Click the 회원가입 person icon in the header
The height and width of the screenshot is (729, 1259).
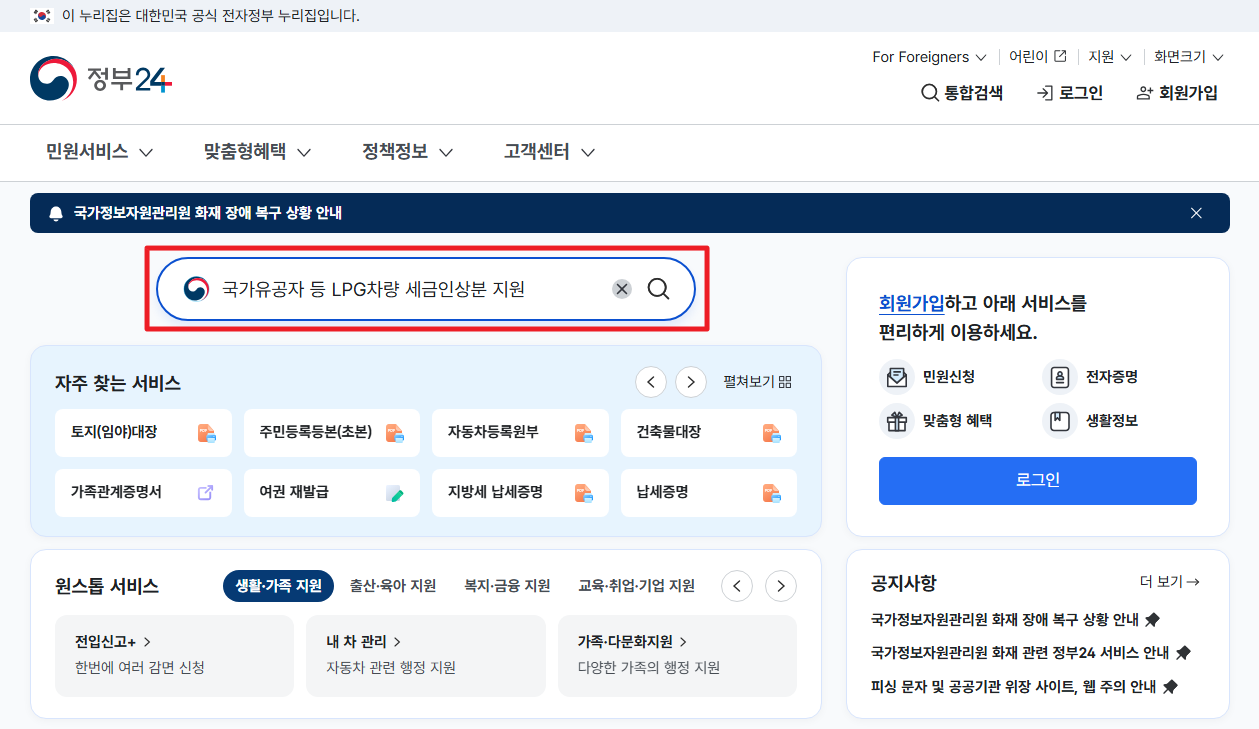(1143, 92)
